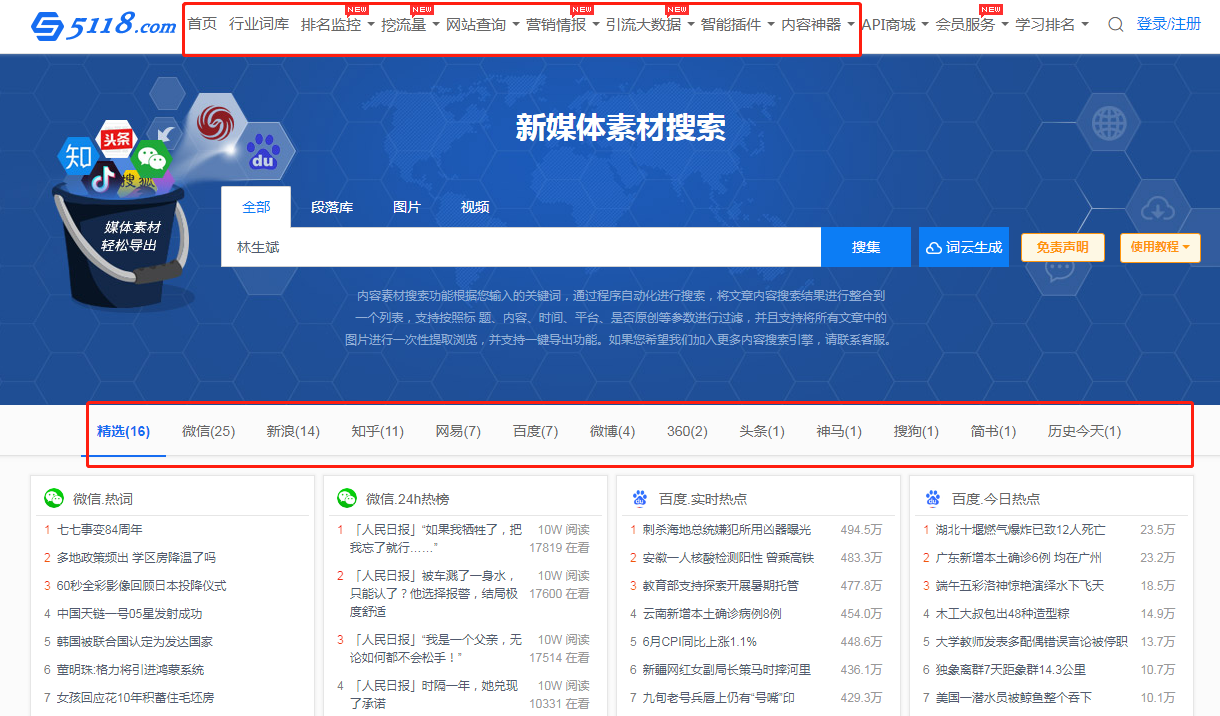Open 湖北十堰燃气爆炸已致12人死亡
Image resolution: width=1220 pixels, height=716 pixels.
pos(1021,529)
